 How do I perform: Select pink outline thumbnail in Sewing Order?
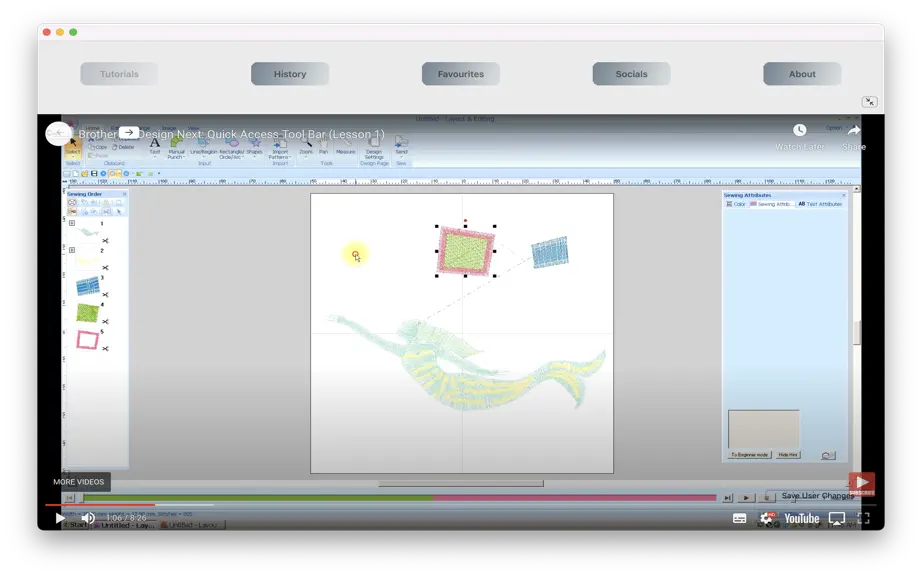(88, 340)
